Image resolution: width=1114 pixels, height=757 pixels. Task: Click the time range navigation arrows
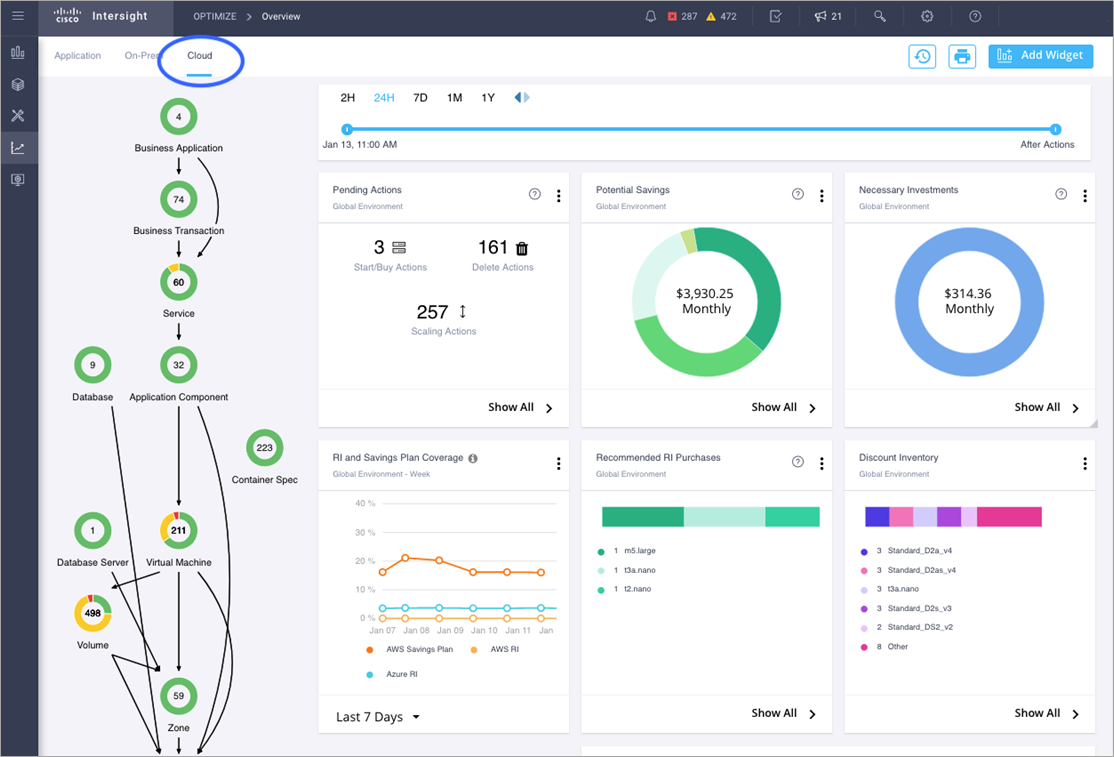[522, 97]
